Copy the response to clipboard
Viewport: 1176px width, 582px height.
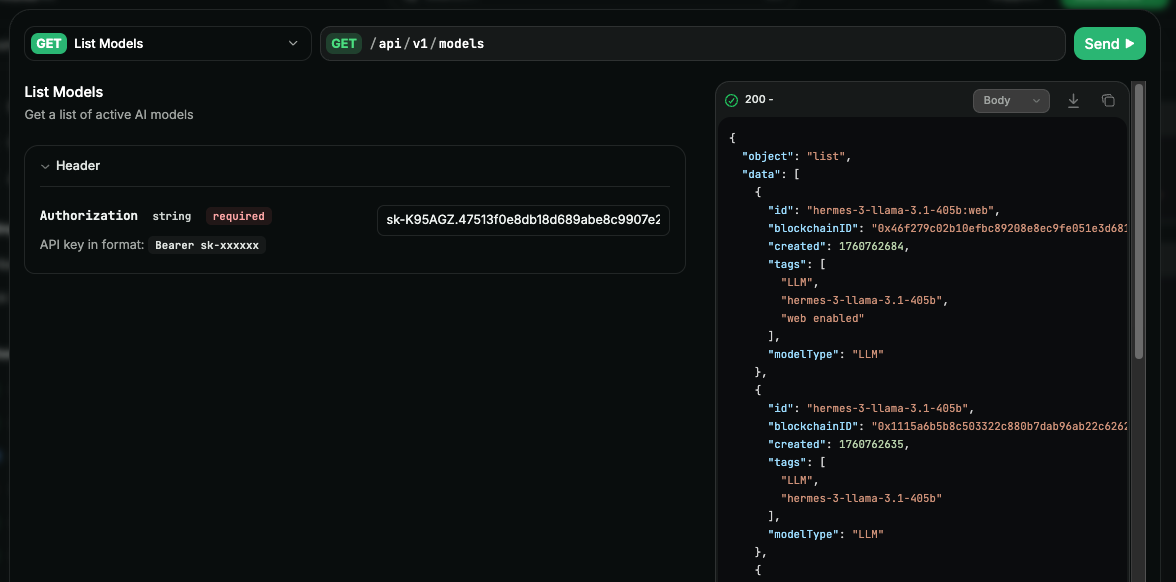click(1108, 100)
